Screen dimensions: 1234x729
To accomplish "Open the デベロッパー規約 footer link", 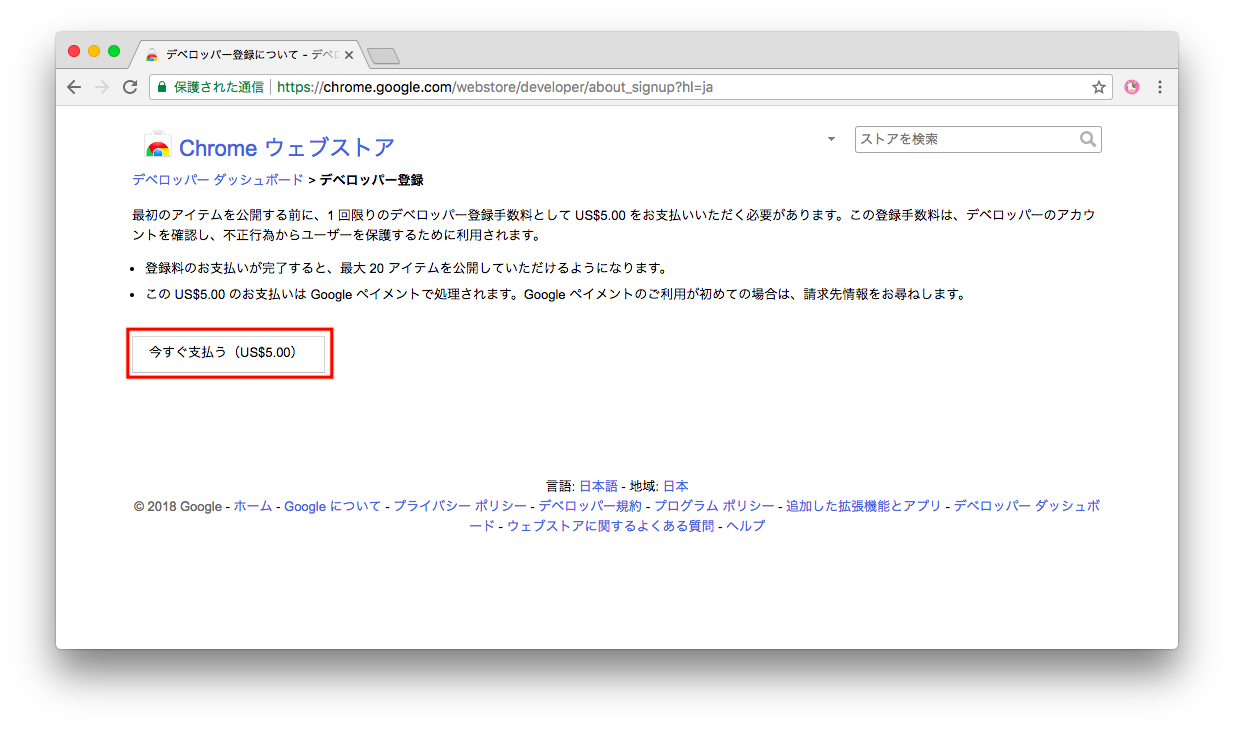I will (590, 506).
